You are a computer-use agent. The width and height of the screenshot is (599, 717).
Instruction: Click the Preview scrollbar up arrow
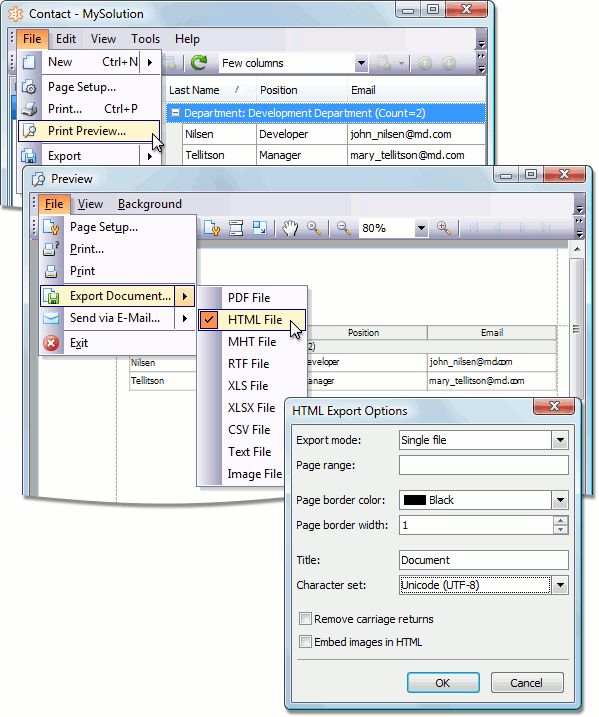[x=577, y=250]
